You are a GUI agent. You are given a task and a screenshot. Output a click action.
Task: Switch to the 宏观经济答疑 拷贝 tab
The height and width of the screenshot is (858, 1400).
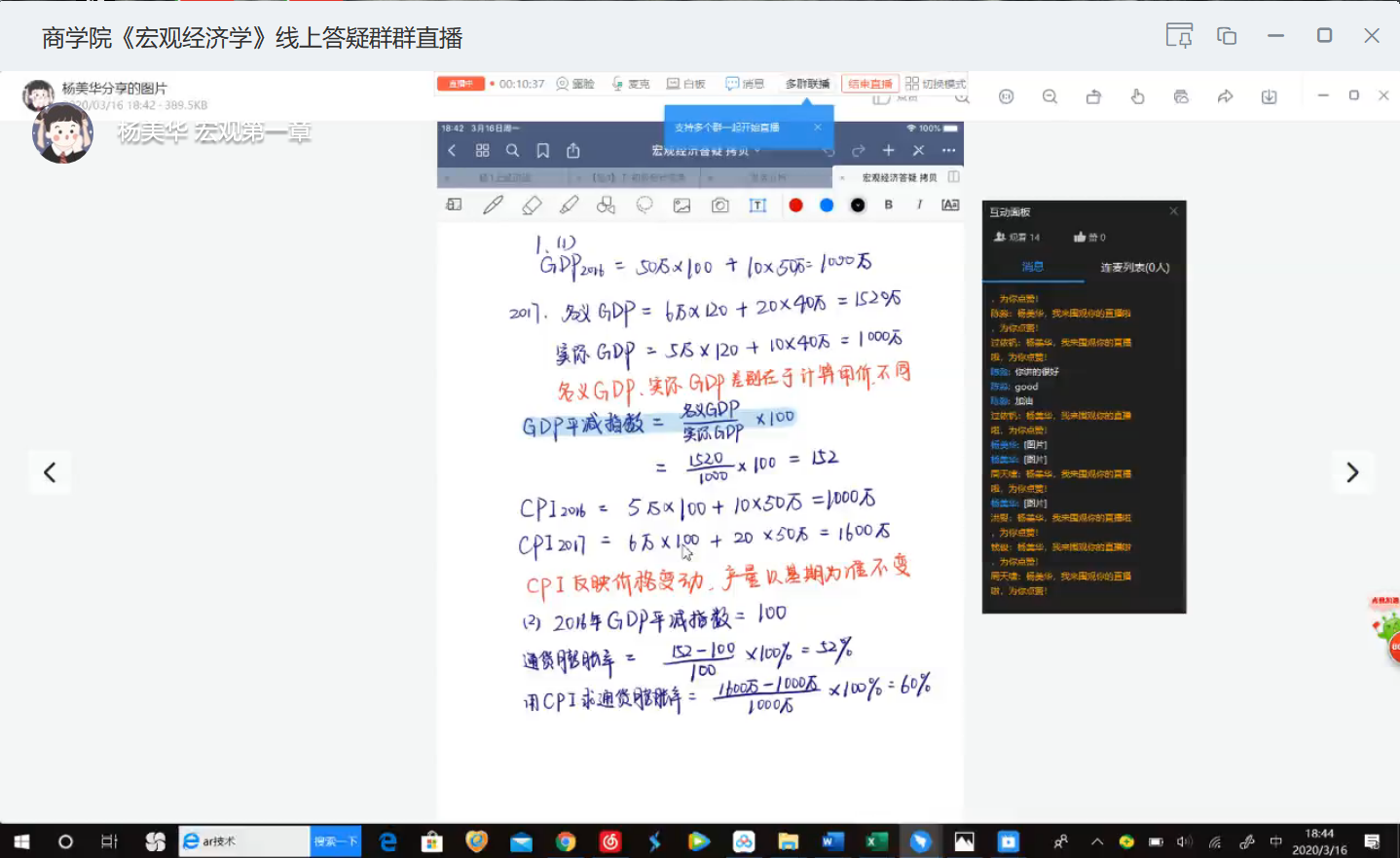point(899,177)
